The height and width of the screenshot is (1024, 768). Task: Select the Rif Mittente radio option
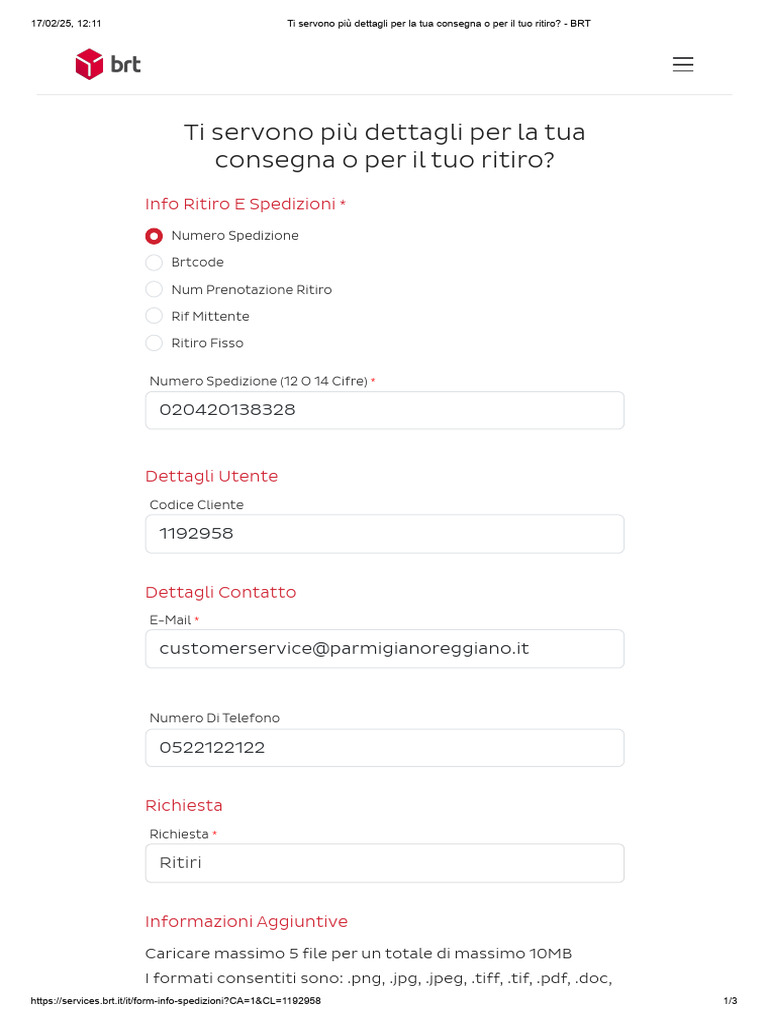click(x=154, y=317)
